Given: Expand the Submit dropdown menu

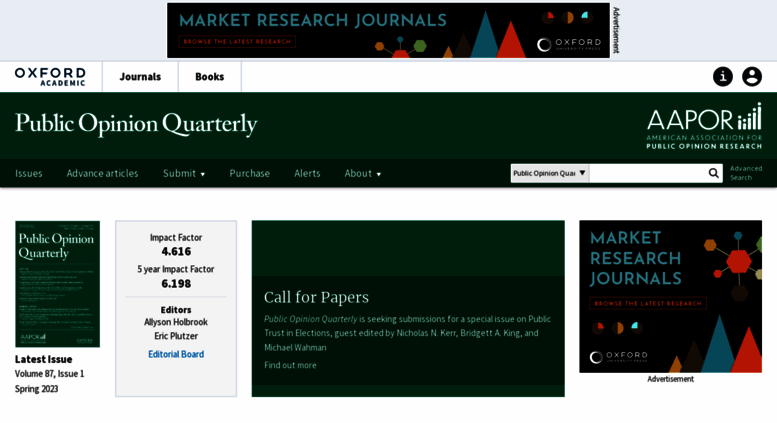Looking at the screenshot, I should [184, 173].
